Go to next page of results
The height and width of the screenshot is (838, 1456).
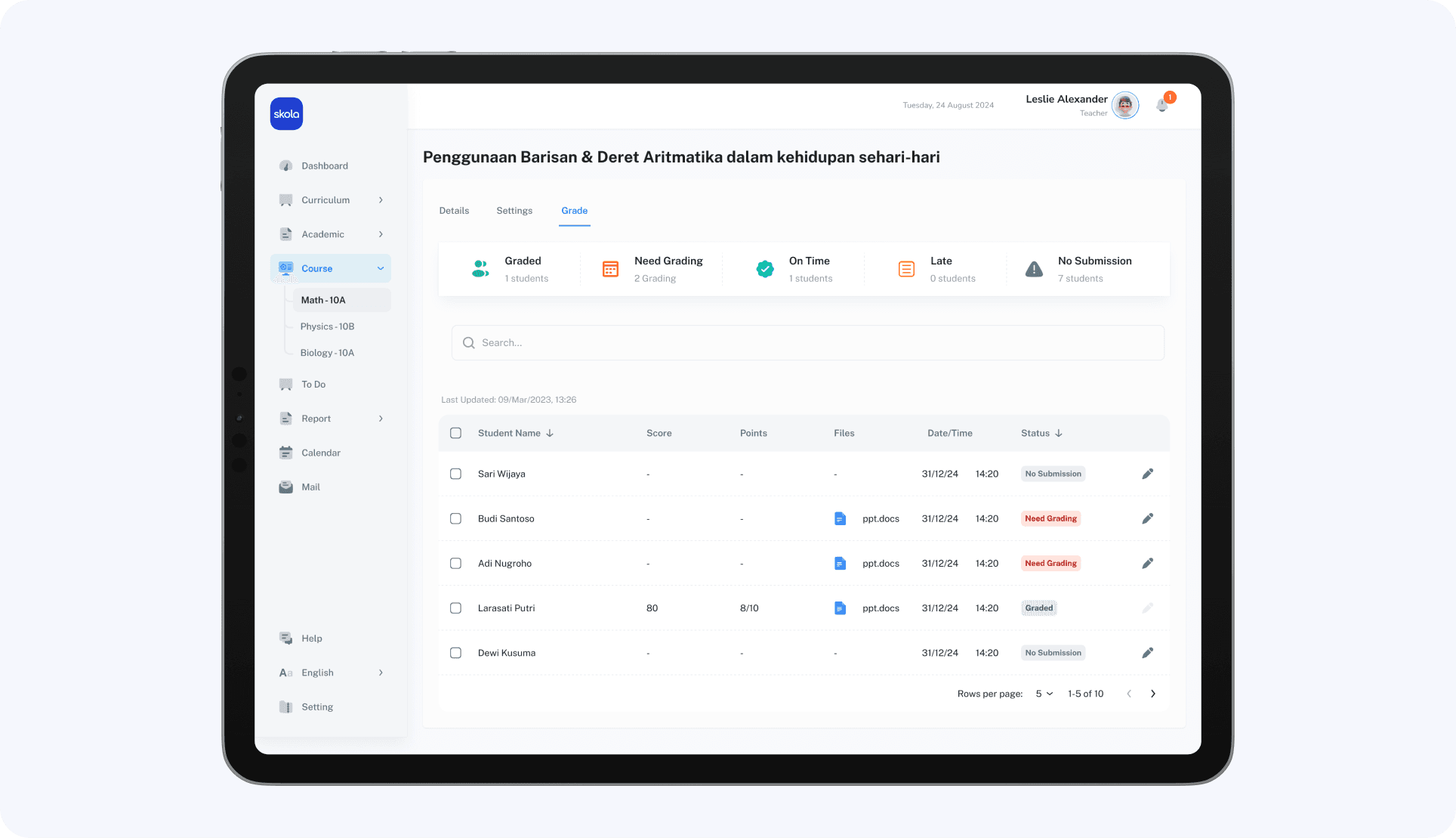coord(1152,694)
